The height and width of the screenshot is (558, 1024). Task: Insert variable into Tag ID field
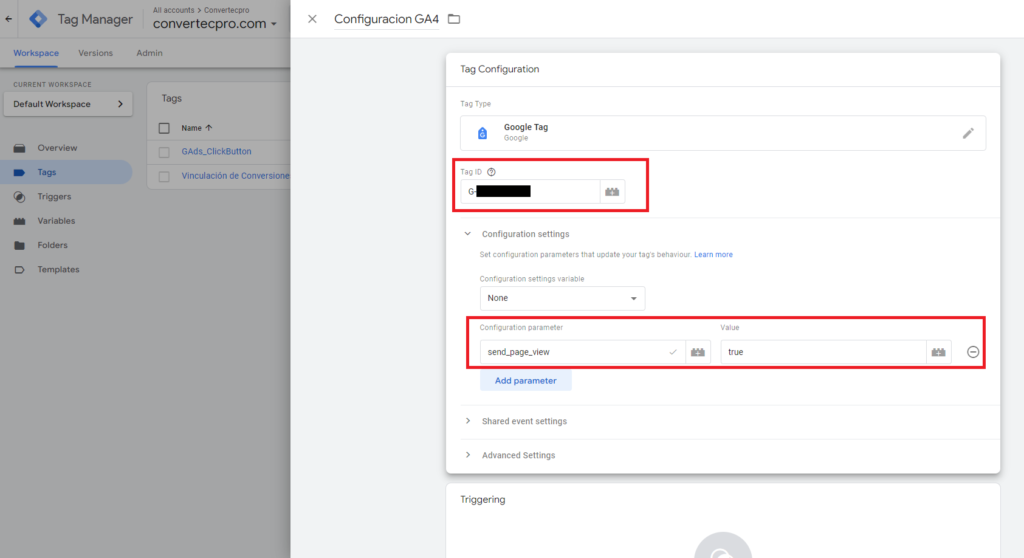612,191
